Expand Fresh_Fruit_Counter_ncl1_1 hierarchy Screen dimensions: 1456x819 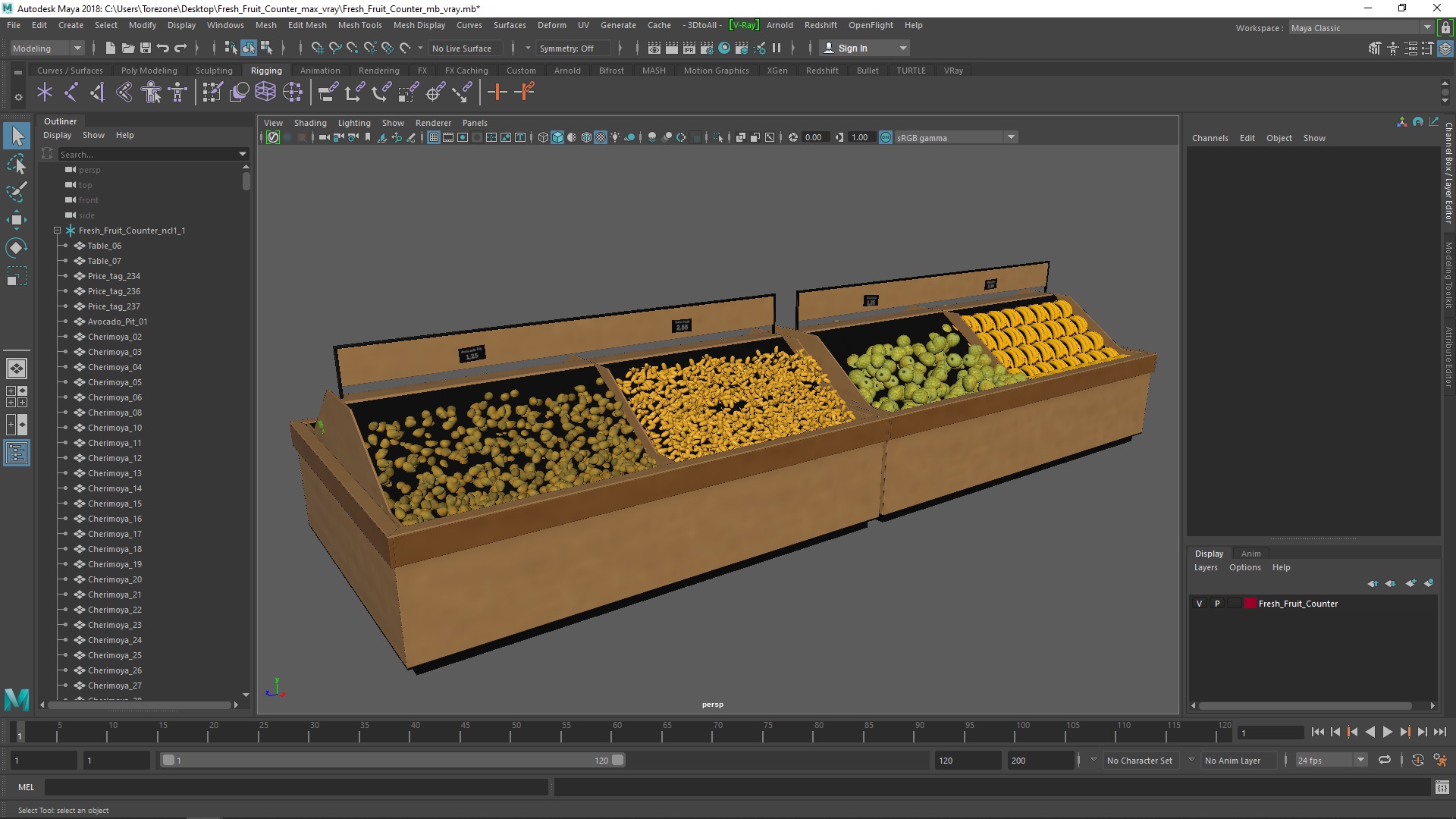tap(56, 230)
